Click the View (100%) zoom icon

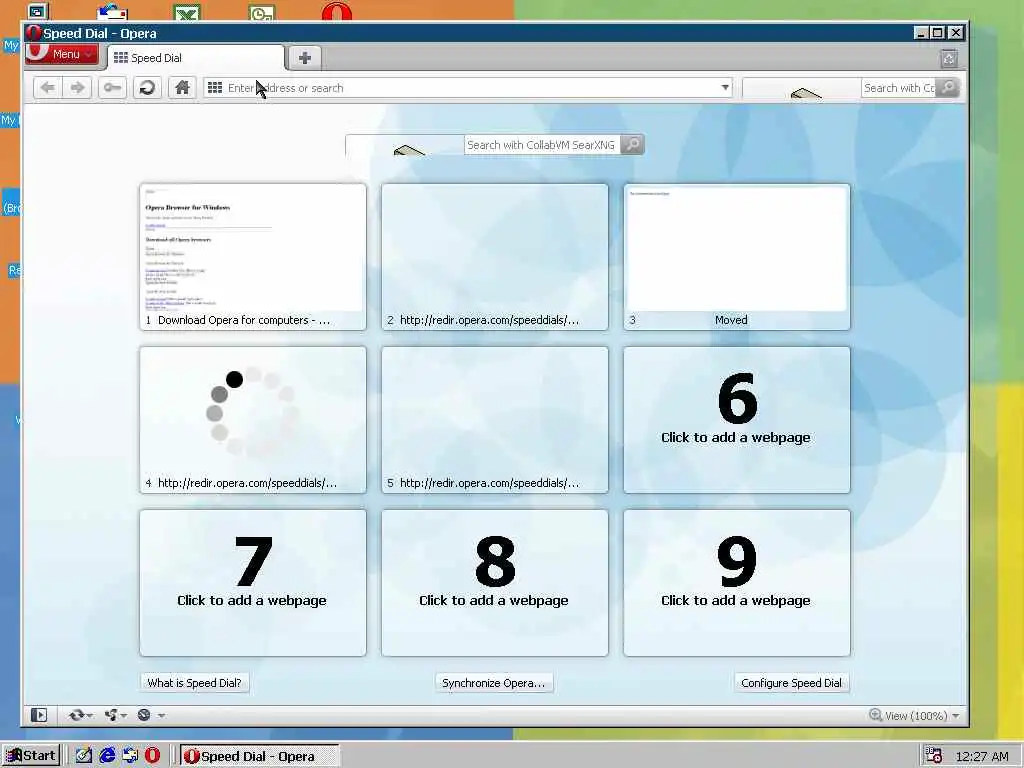[876, 715]
